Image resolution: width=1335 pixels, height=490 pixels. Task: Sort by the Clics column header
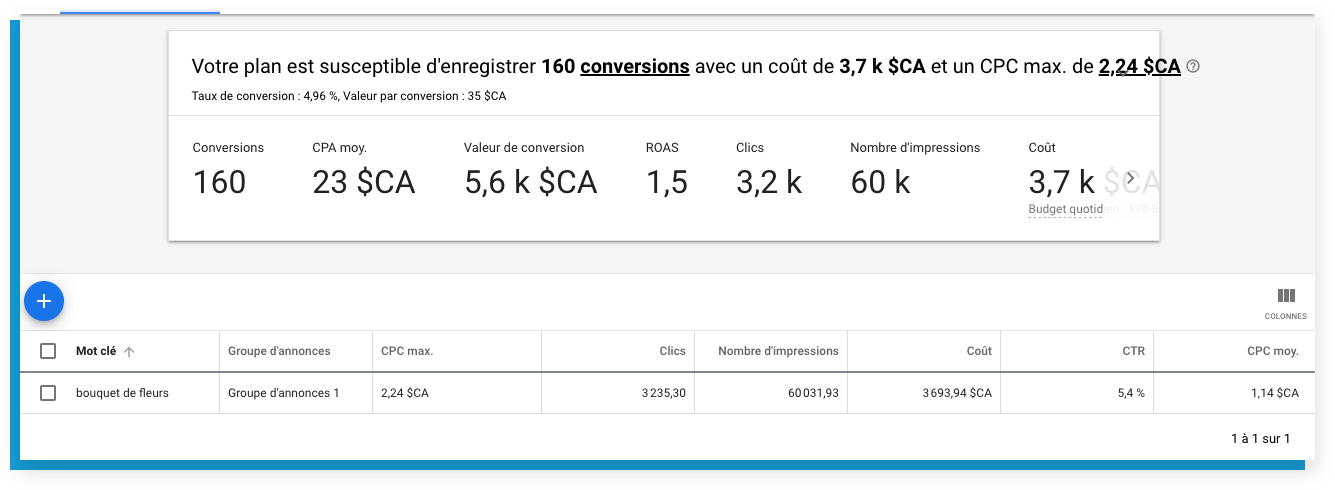click(673, 351)
